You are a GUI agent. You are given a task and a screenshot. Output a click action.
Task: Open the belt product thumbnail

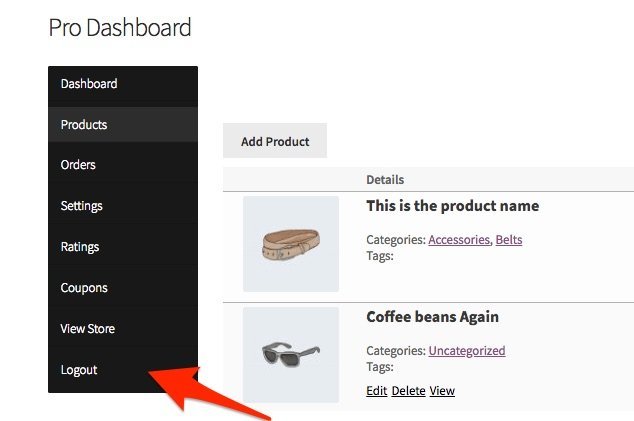(x=291, y=244)
